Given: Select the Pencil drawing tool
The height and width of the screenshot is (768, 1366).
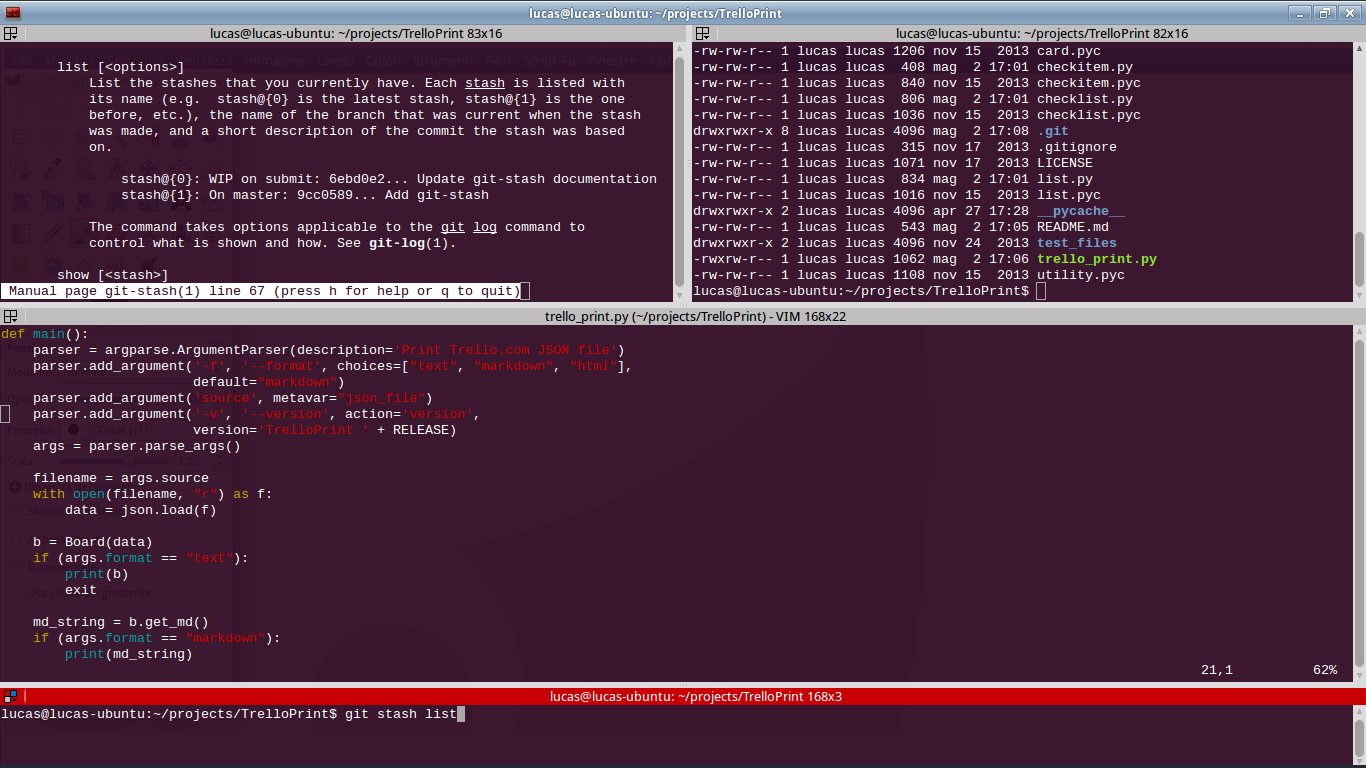Looking at the screenshot, I should pos(51,232).
